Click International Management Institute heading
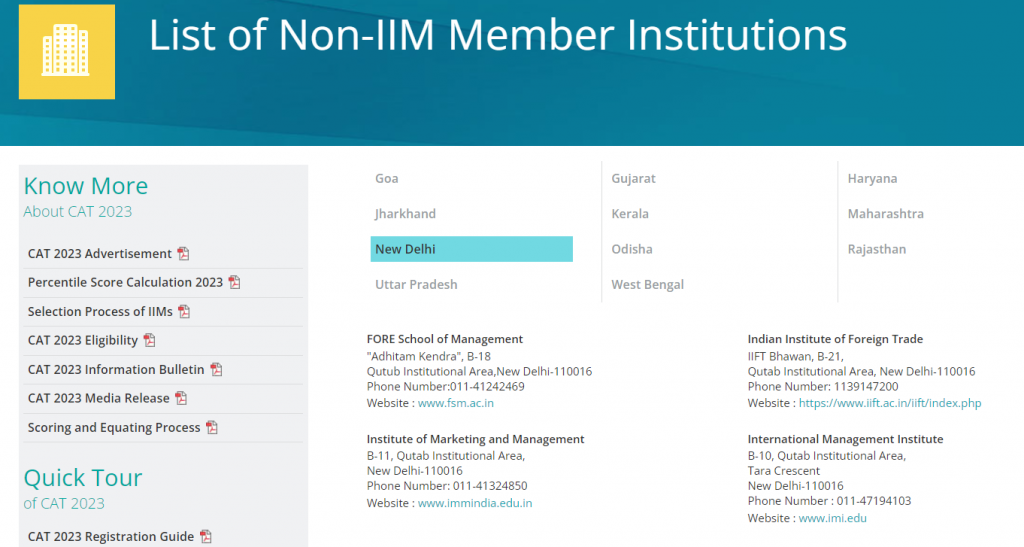 (x=846, y=439)
